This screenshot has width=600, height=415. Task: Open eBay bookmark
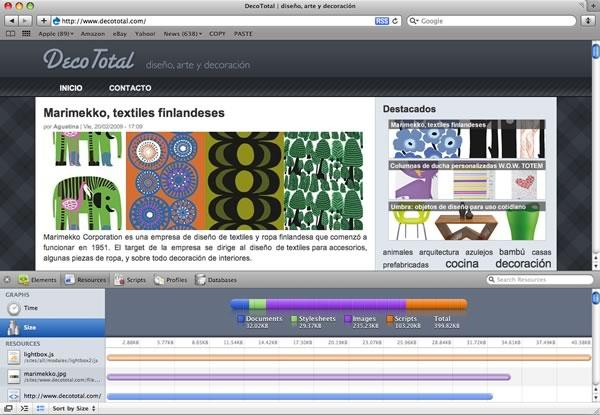[120, 34]
